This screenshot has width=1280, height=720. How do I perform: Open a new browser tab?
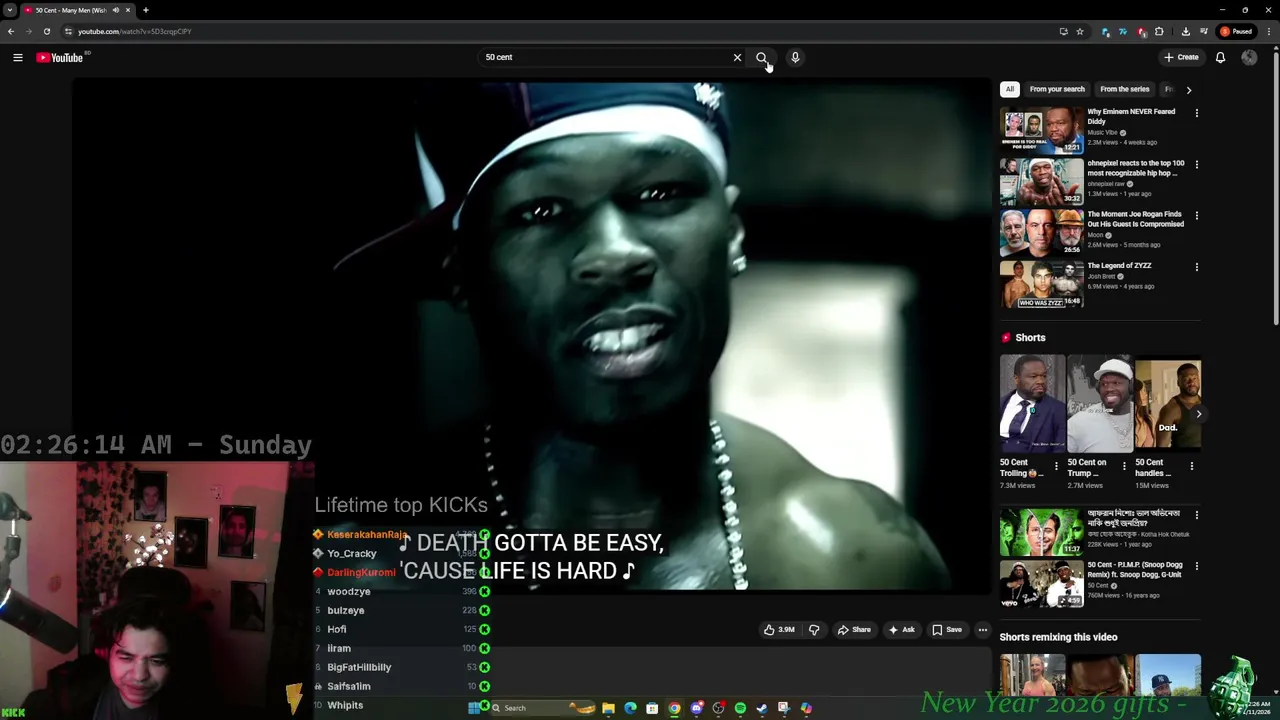(145, 10)
